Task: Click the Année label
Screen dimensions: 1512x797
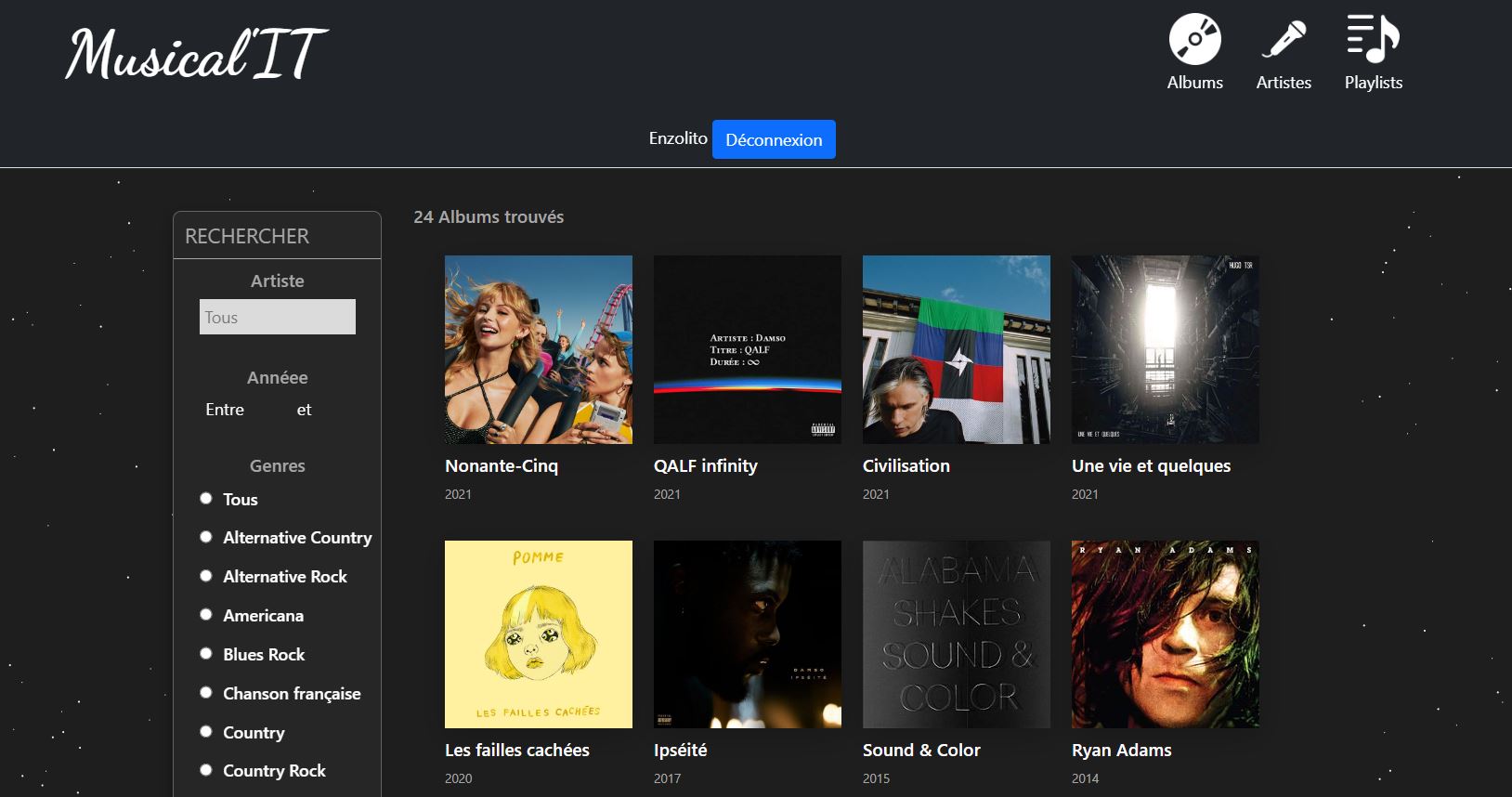Action: click(277, 378)
